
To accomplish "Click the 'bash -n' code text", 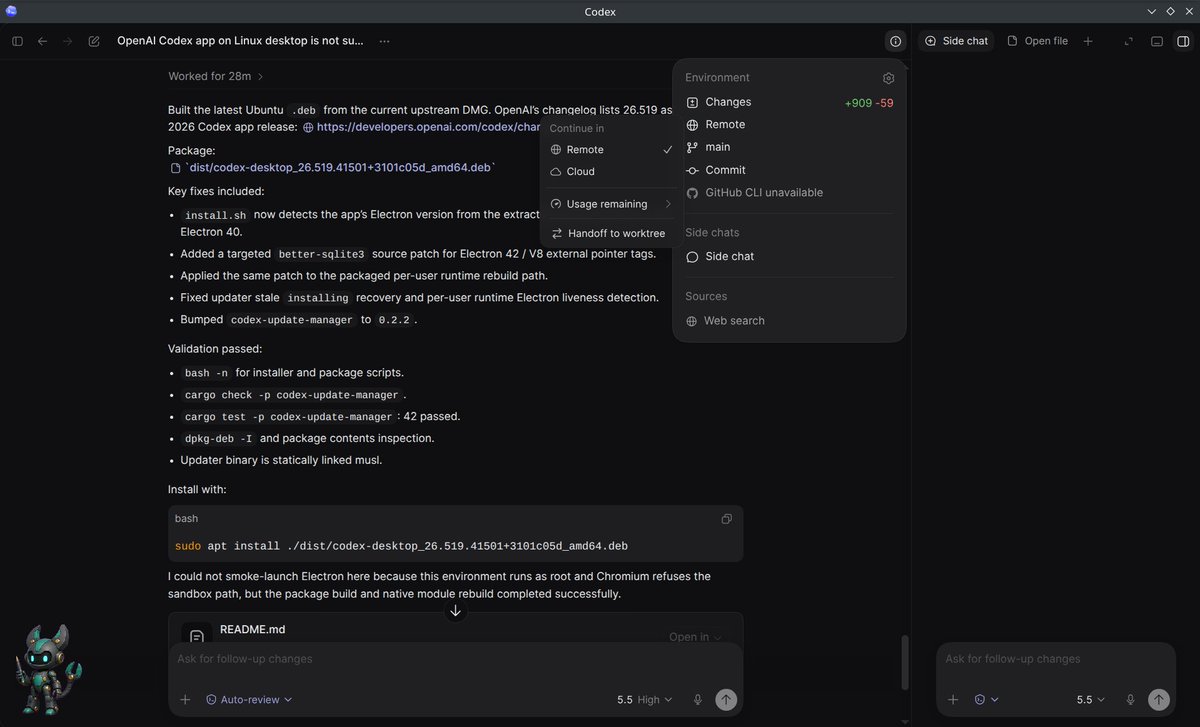I will (x=206, y=373).
